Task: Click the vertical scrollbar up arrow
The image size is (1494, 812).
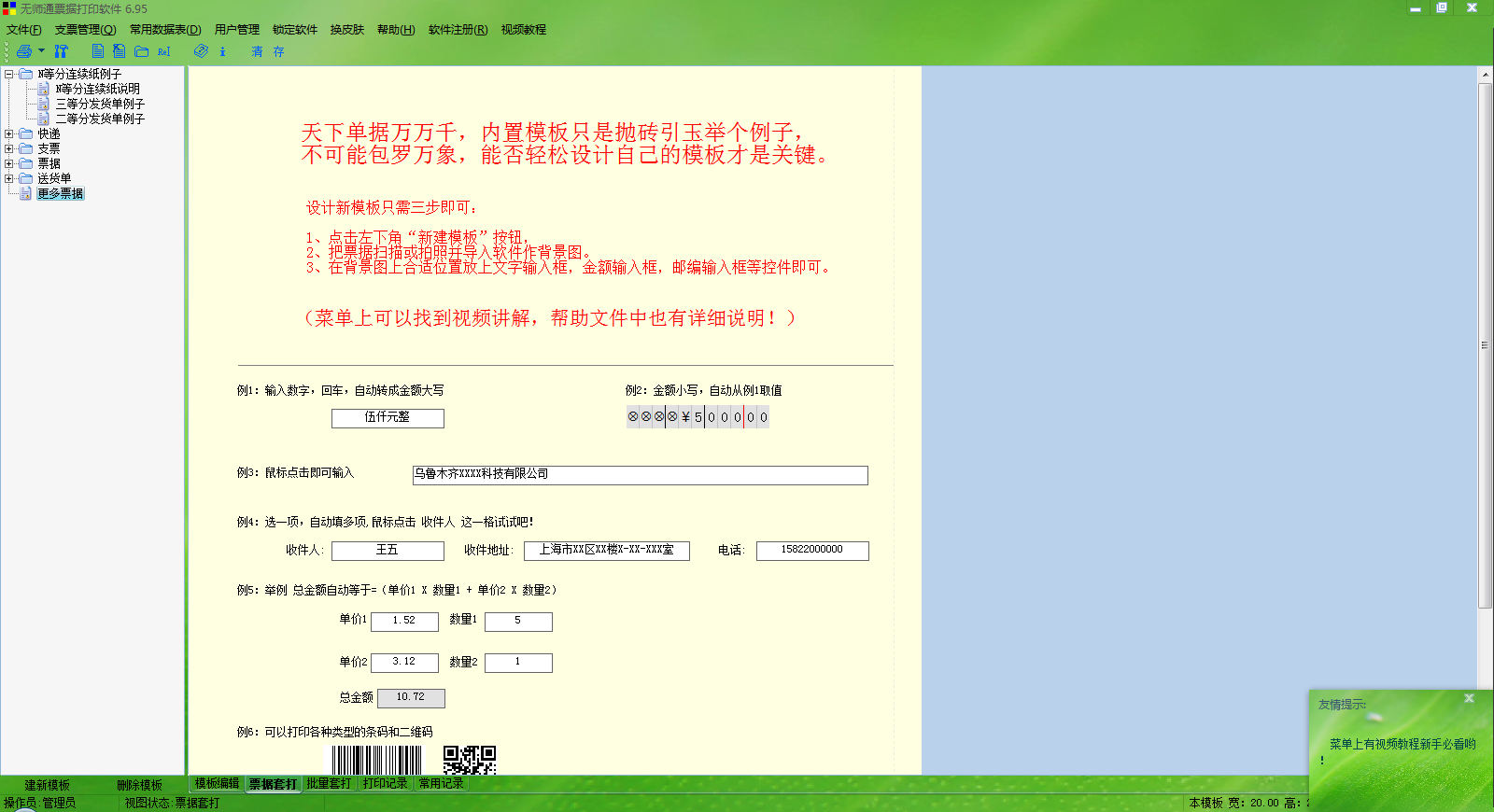Action: [x=1485, y=74]
